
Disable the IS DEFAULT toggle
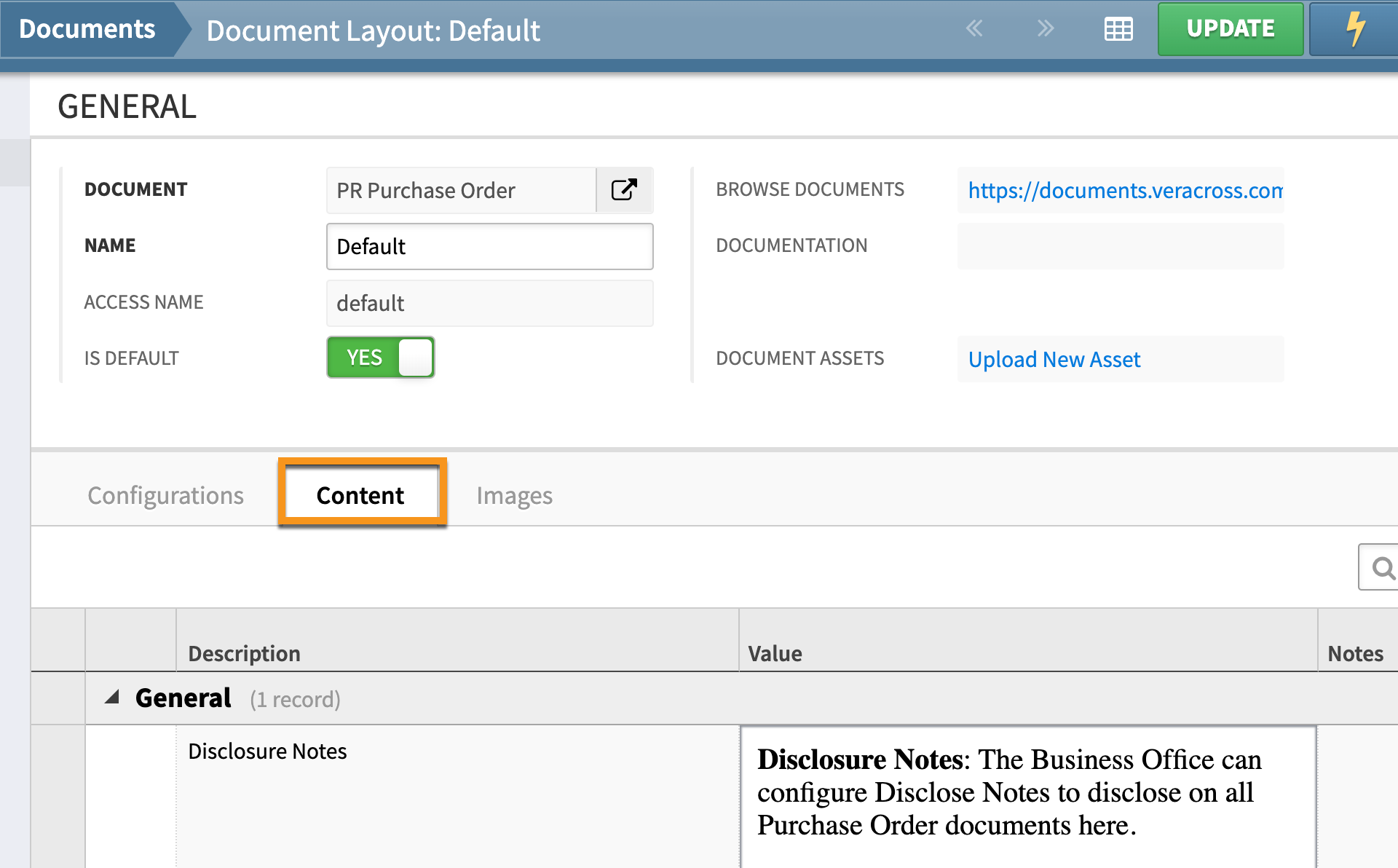(x=380, y=357)
